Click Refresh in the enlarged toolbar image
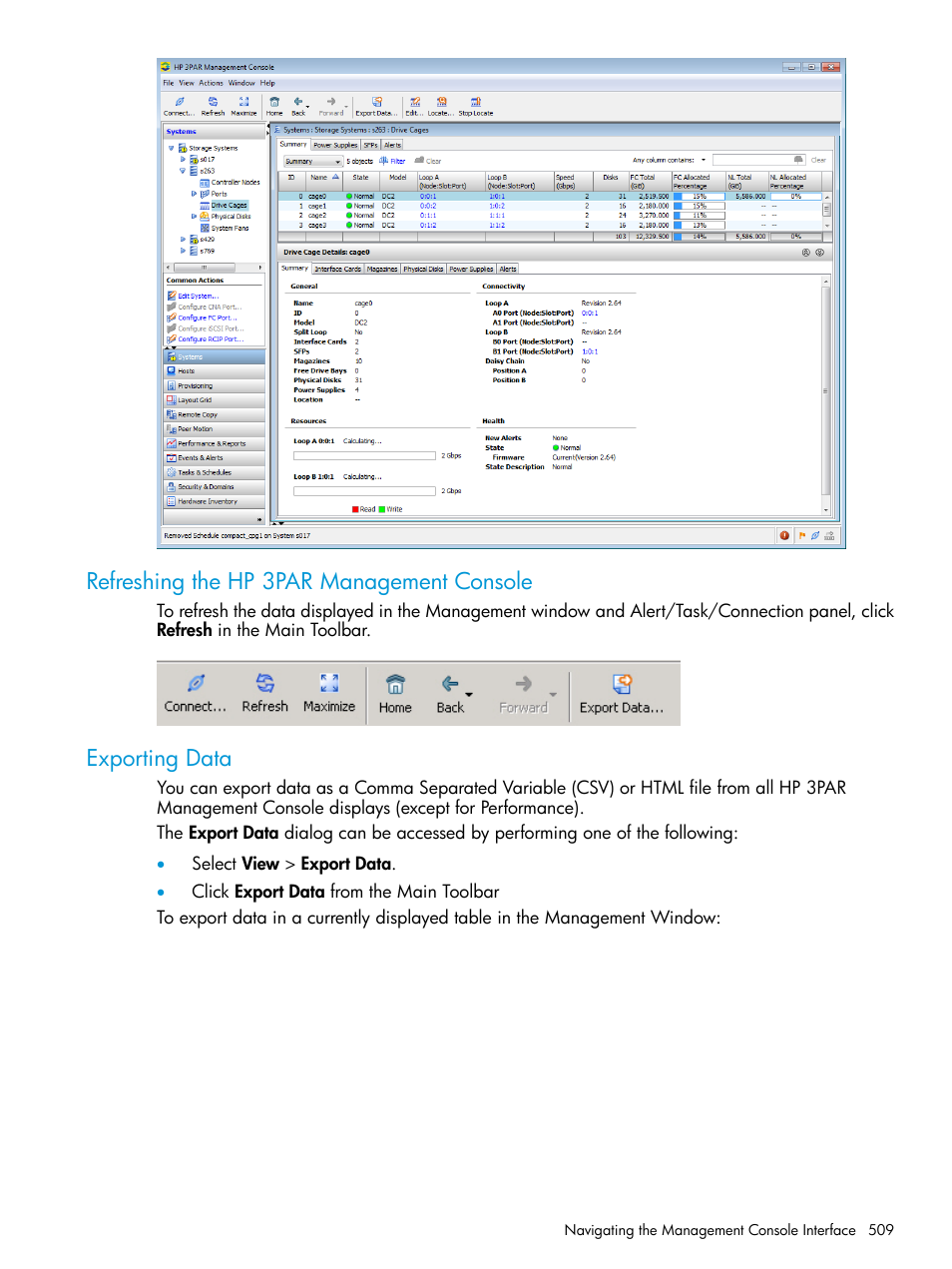Screen dimensions: 952x1269 click(x=264, y=693)
